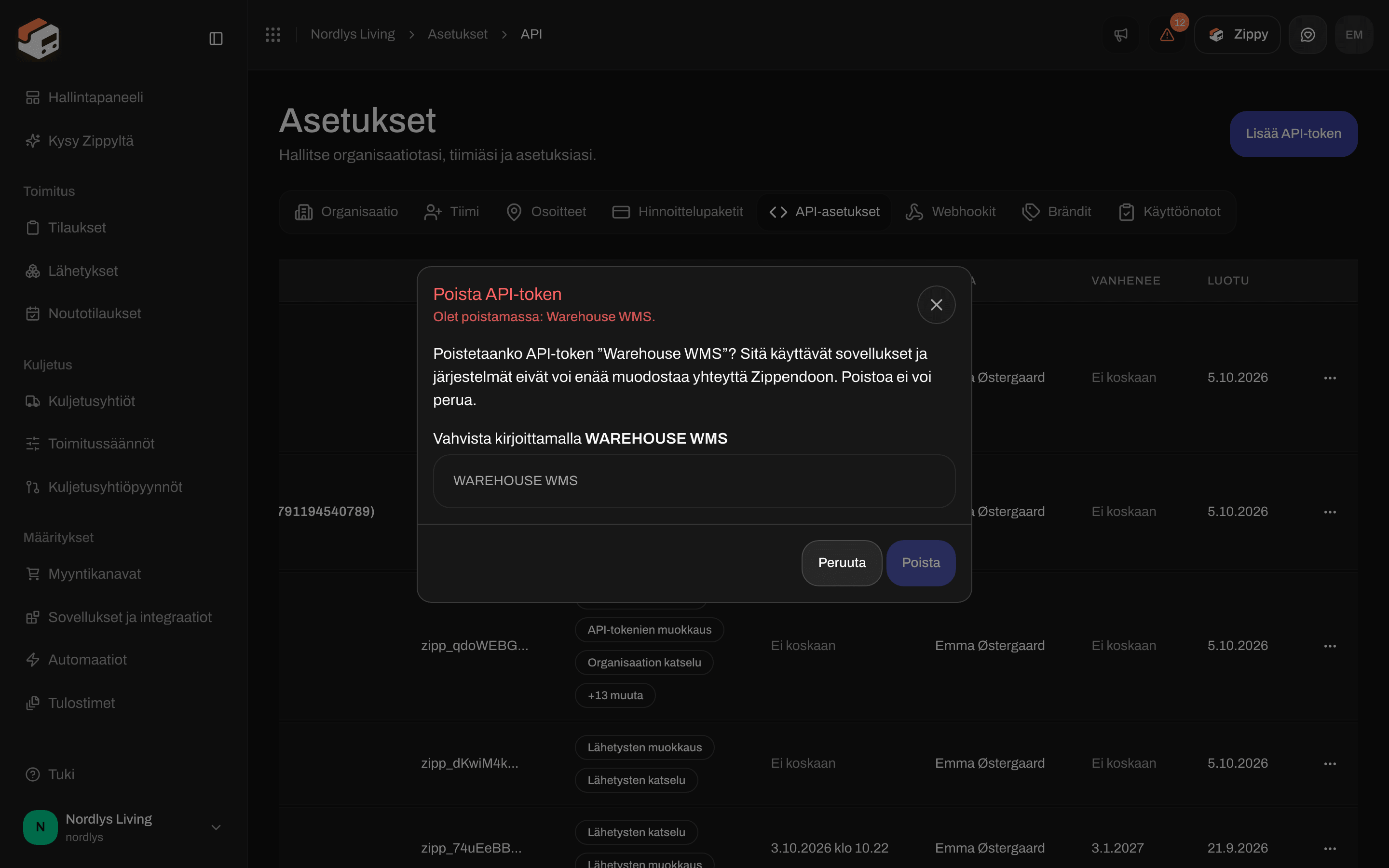Switch to the Tiimi tab
The width and height of the screenshot is (1389, 868).
[452, 212]
